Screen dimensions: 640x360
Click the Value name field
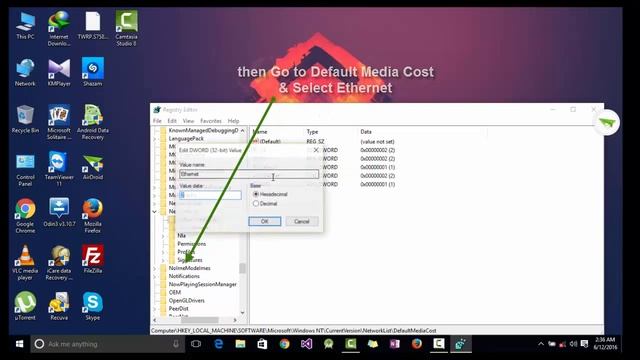click(x=249, y=174)
